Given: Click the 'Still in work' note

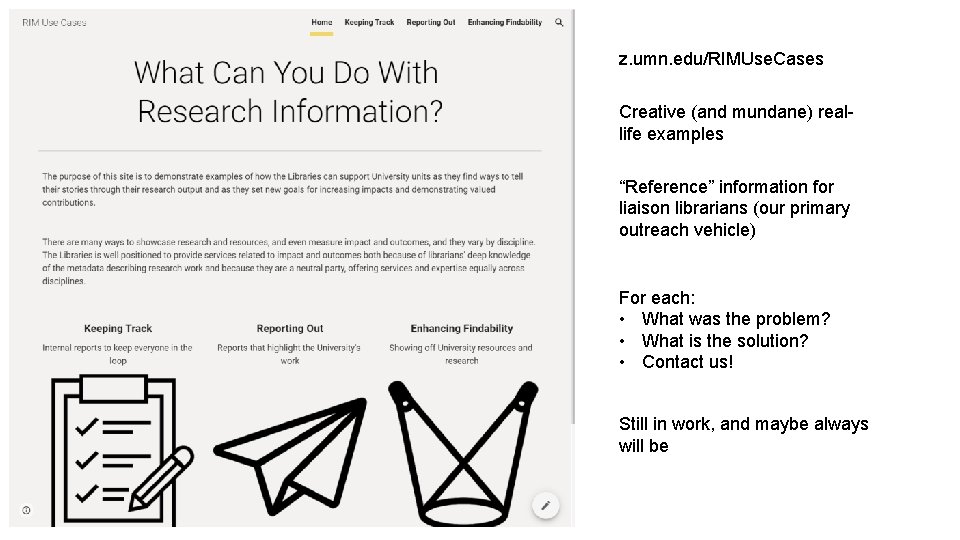Looking at the screenshot, I should click(743, 435).
